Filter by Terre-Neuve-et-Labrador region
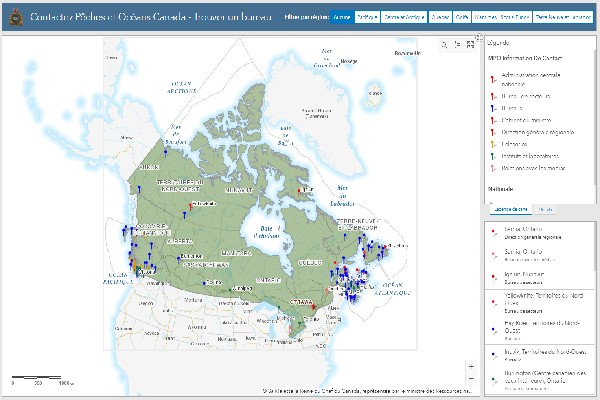This screenshot has width=600, height=400. click(x=561, y=18)
